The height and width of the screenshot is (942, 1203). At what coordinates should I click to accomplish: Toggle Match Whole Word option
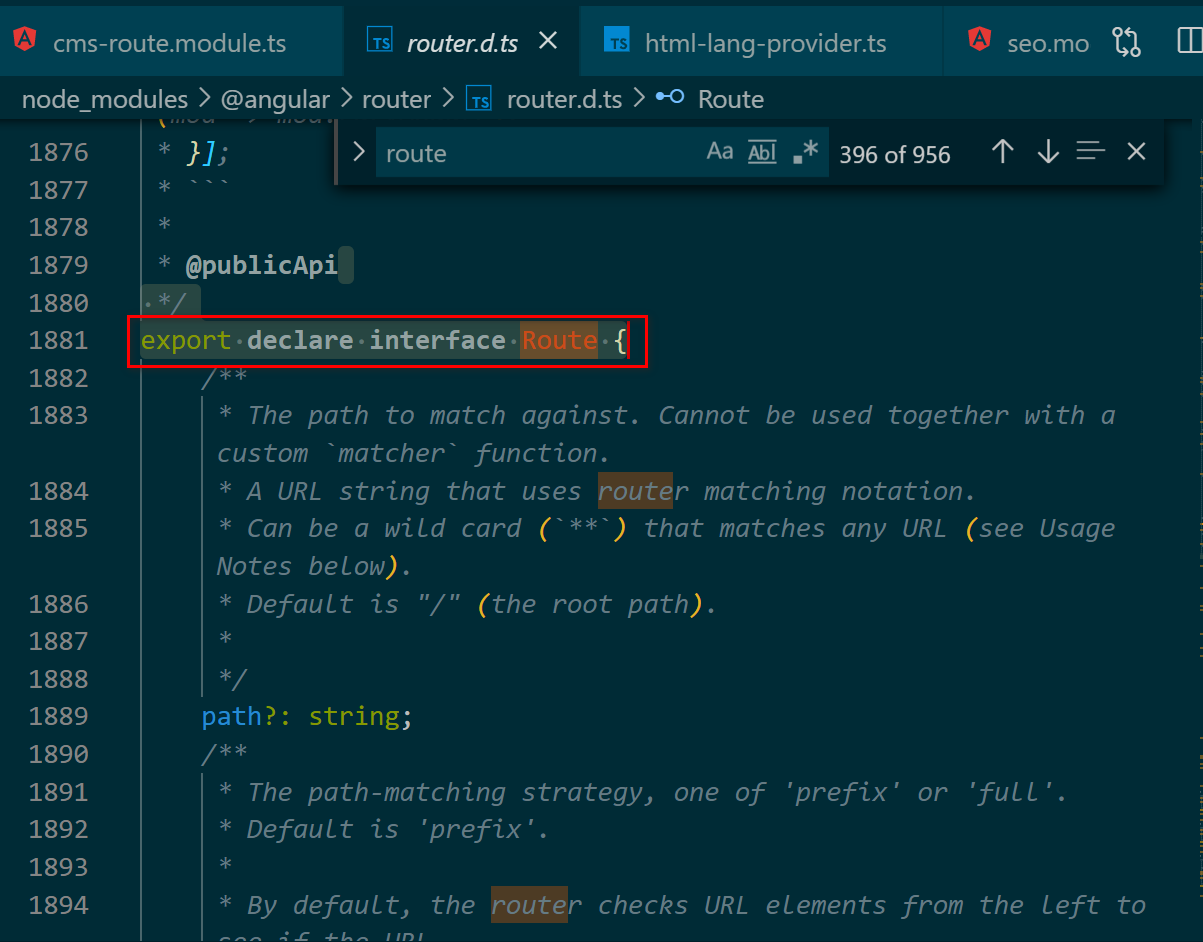[x=762, y=152]
